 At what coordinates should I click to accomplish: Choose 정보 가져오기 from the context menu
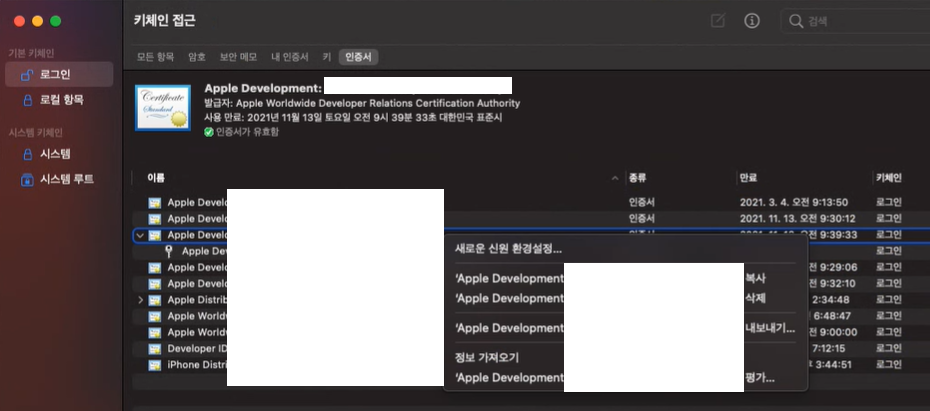[x=487, y=358]
